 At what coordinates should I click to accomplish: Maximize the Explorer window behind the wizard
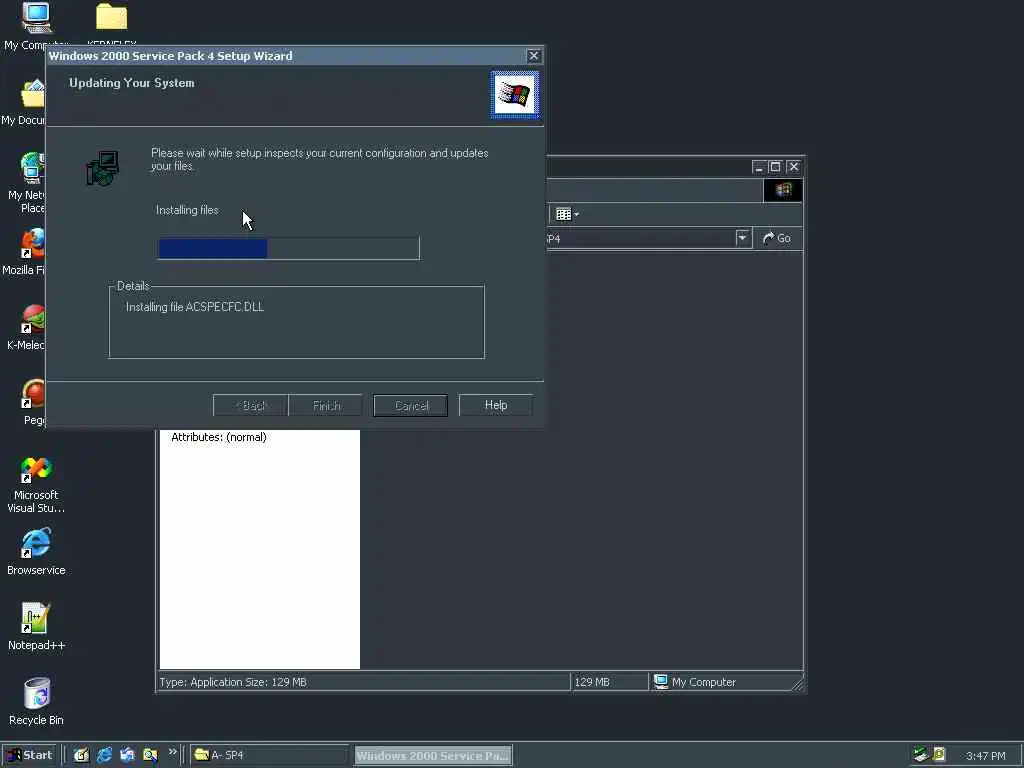pyautogui.click(x=775, y=167)
